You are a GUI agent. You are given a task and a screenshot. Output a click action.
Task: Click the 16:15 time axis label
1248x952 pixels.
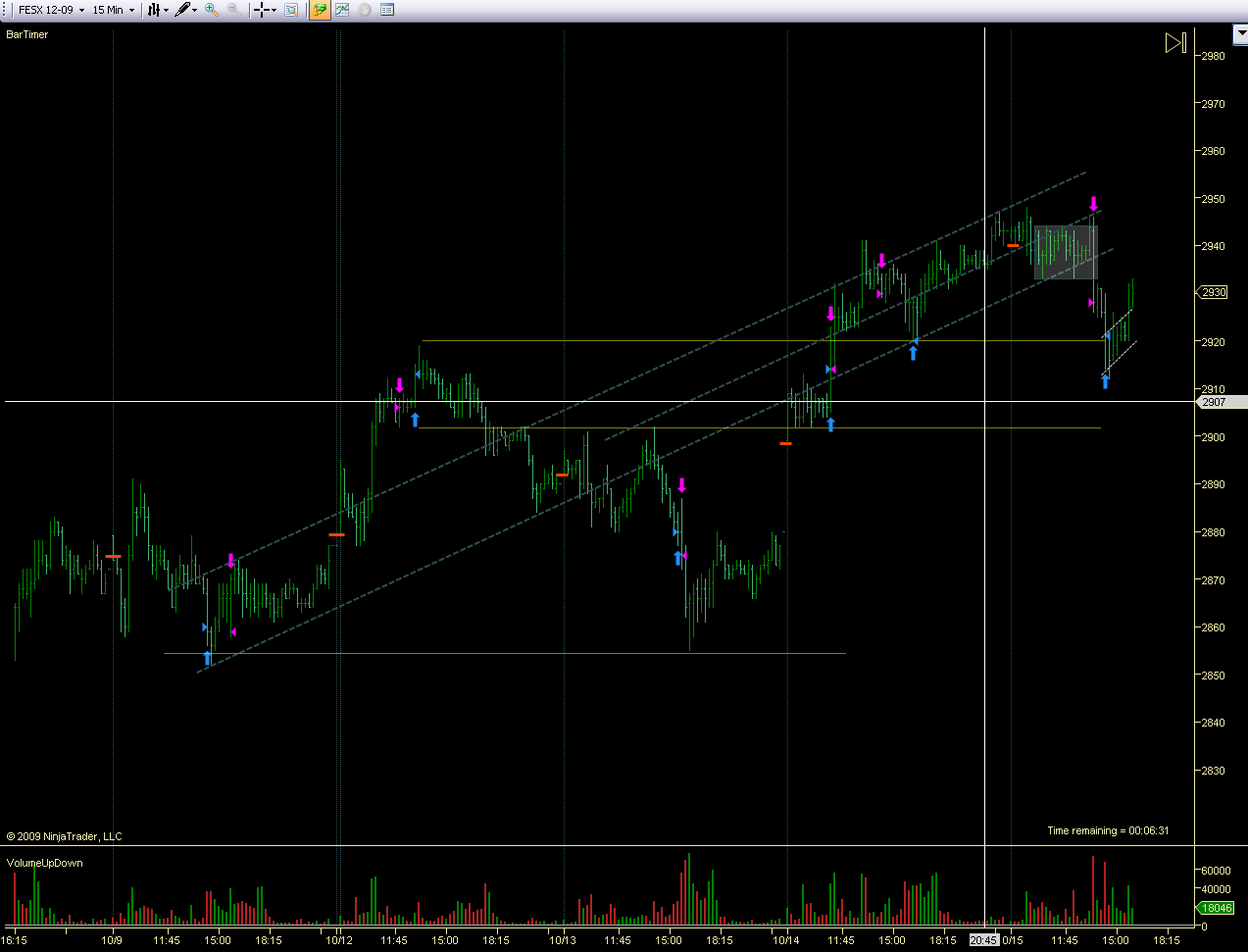click(x=15, y=940)
